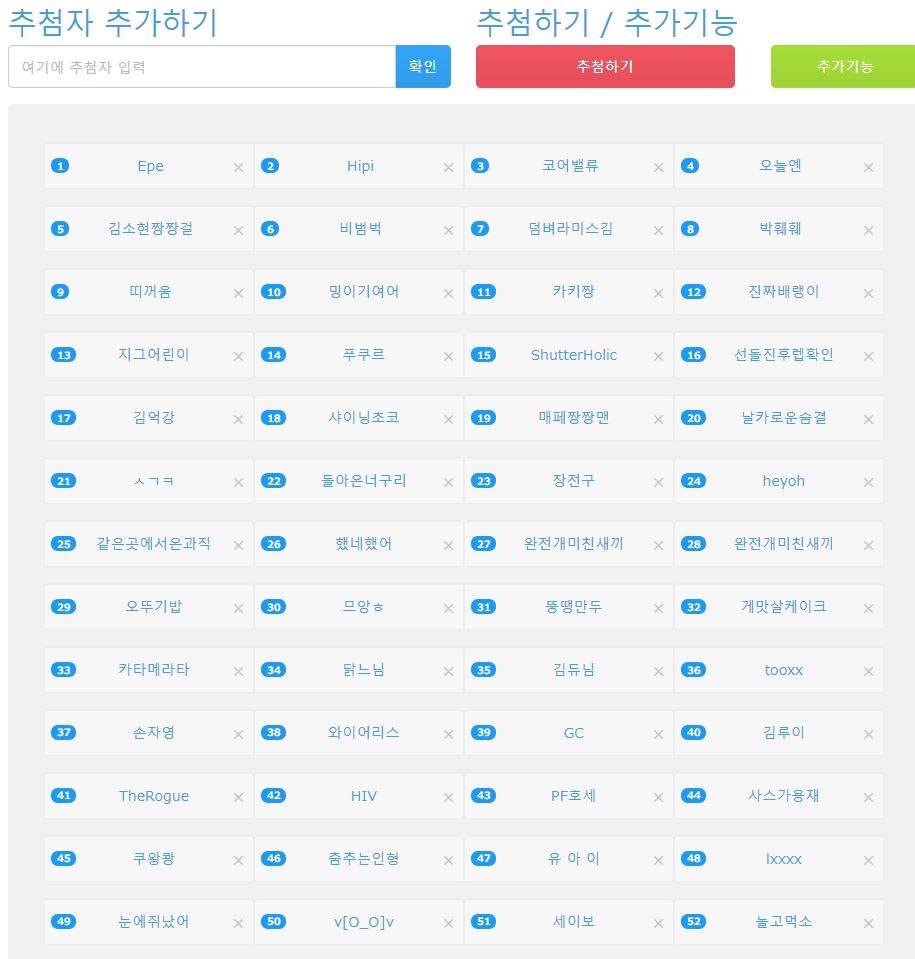This screenshot has height=959, width=915.
Task: Click the number 39 badge beside GC
Action: [x=483, y=733]
